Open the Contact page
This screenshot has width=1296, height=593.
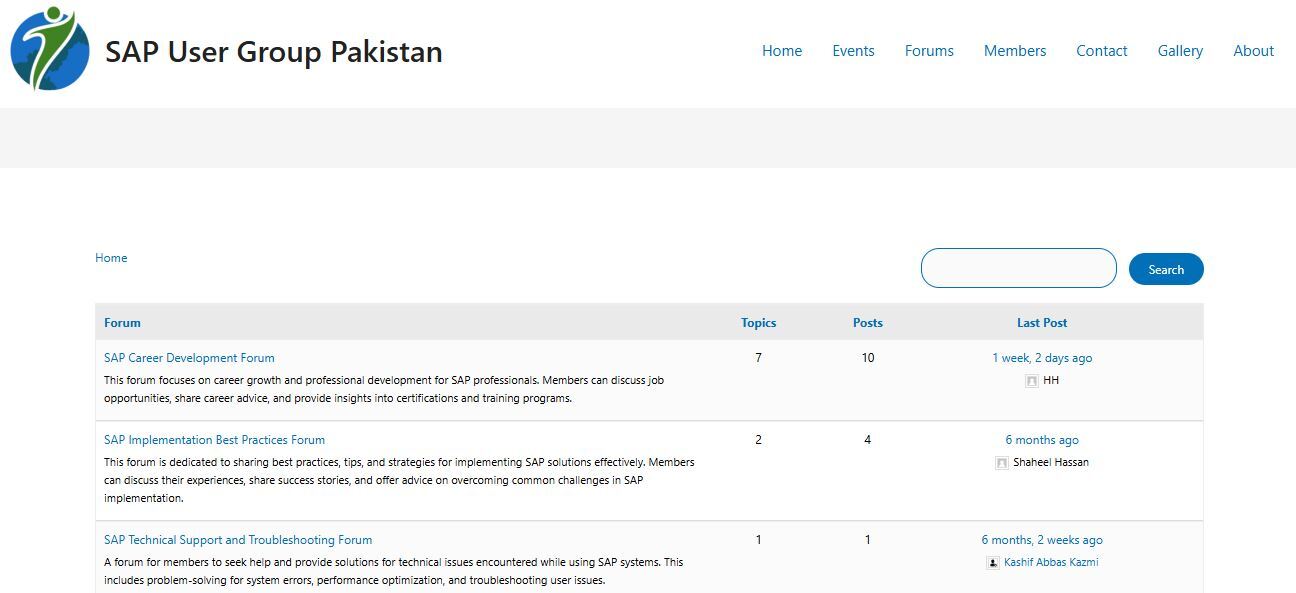[1101, 51]
